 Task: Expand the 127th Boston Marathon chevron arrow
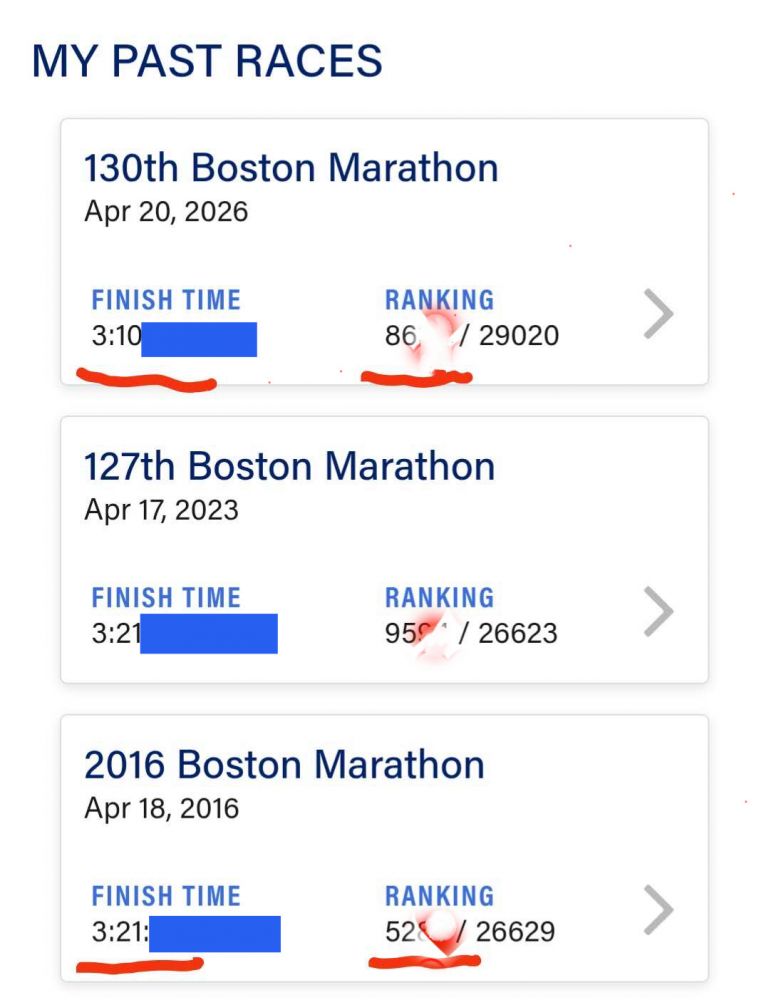[x=658, y=612]
